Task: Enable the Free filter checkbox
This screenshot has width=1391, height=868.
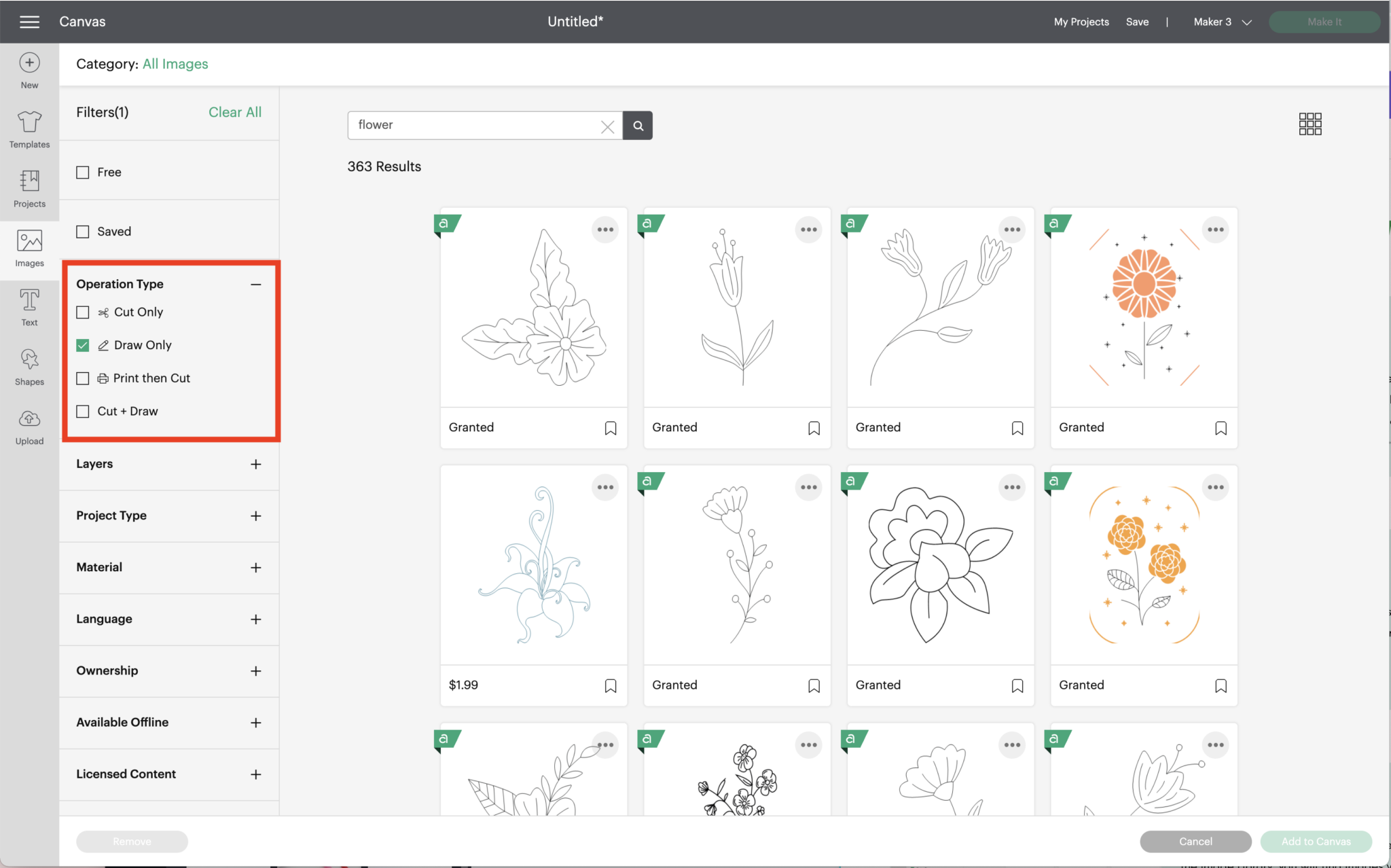Action: point(83,173)
